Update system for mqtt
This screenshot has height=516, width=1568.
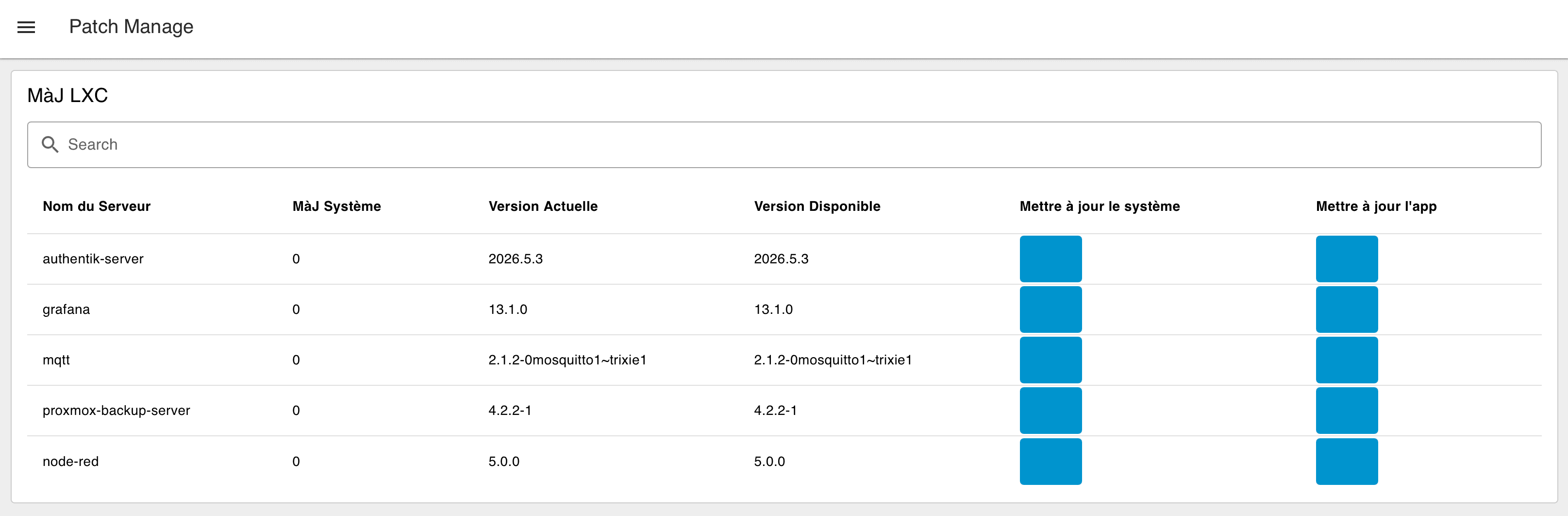1051,360
